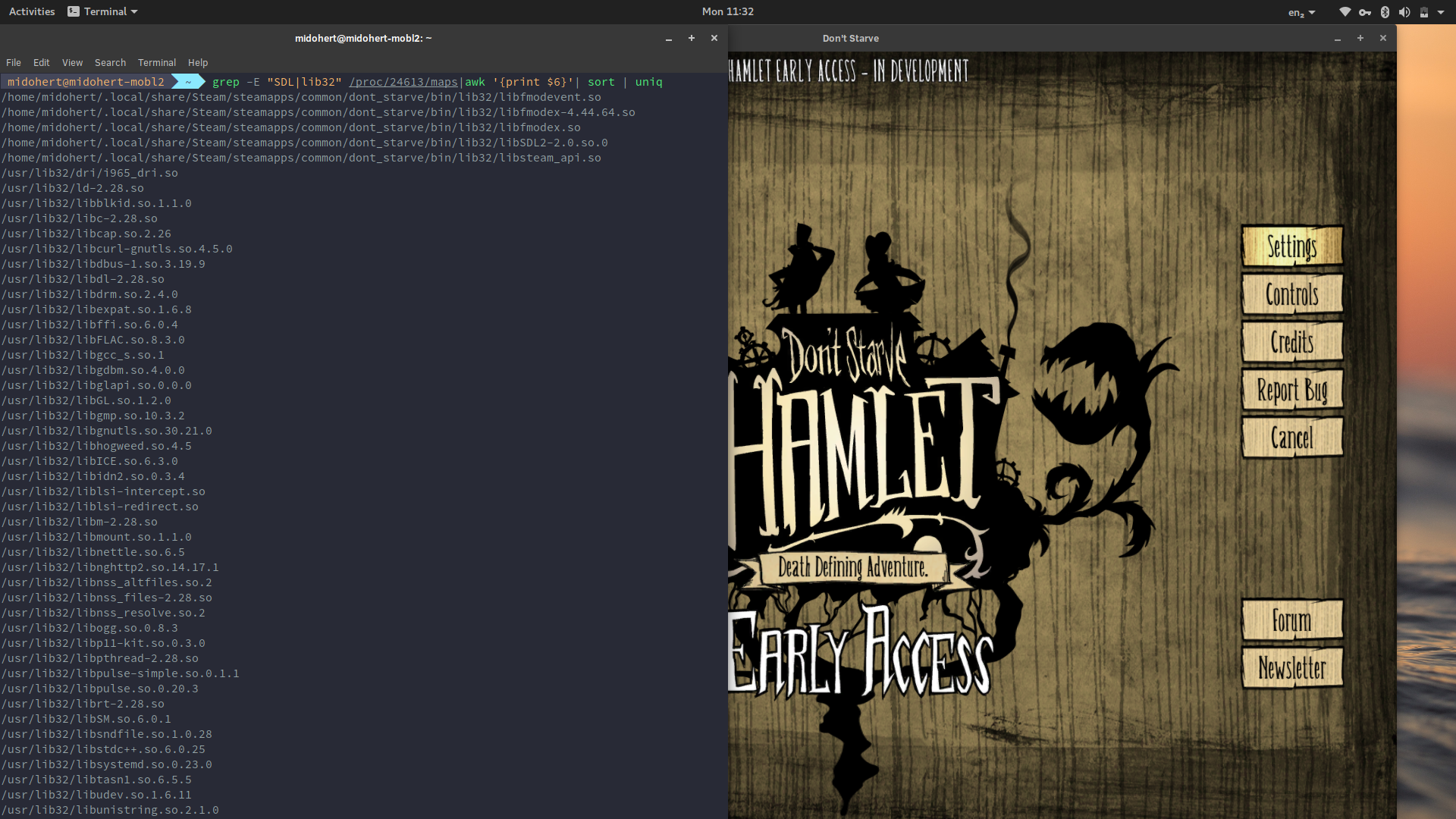1456x819 pixels.
Task: Maximize the terminal window
Action: click(x=692, y=38)
